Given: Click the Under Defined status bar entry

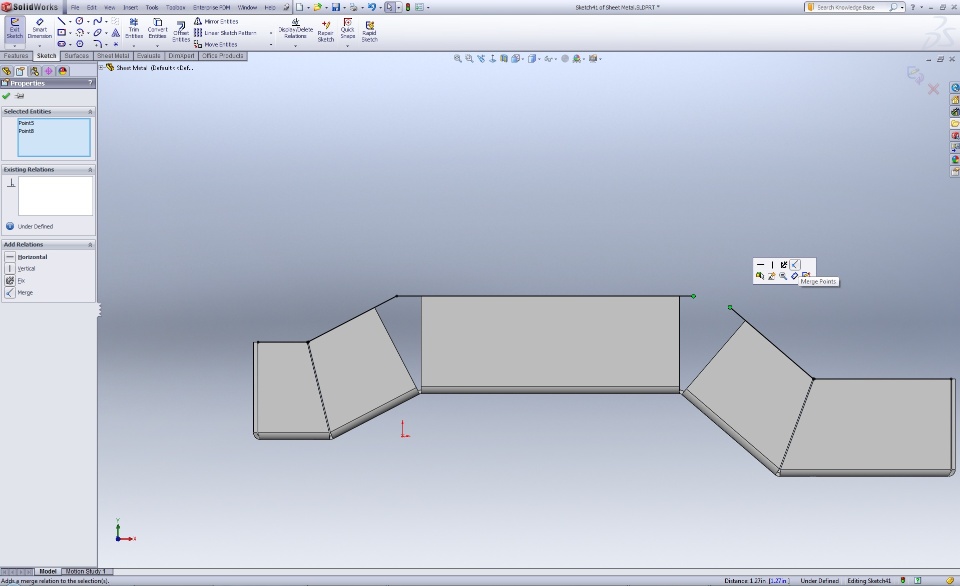Looking at the screenshot, I should [x=820, y=580].
